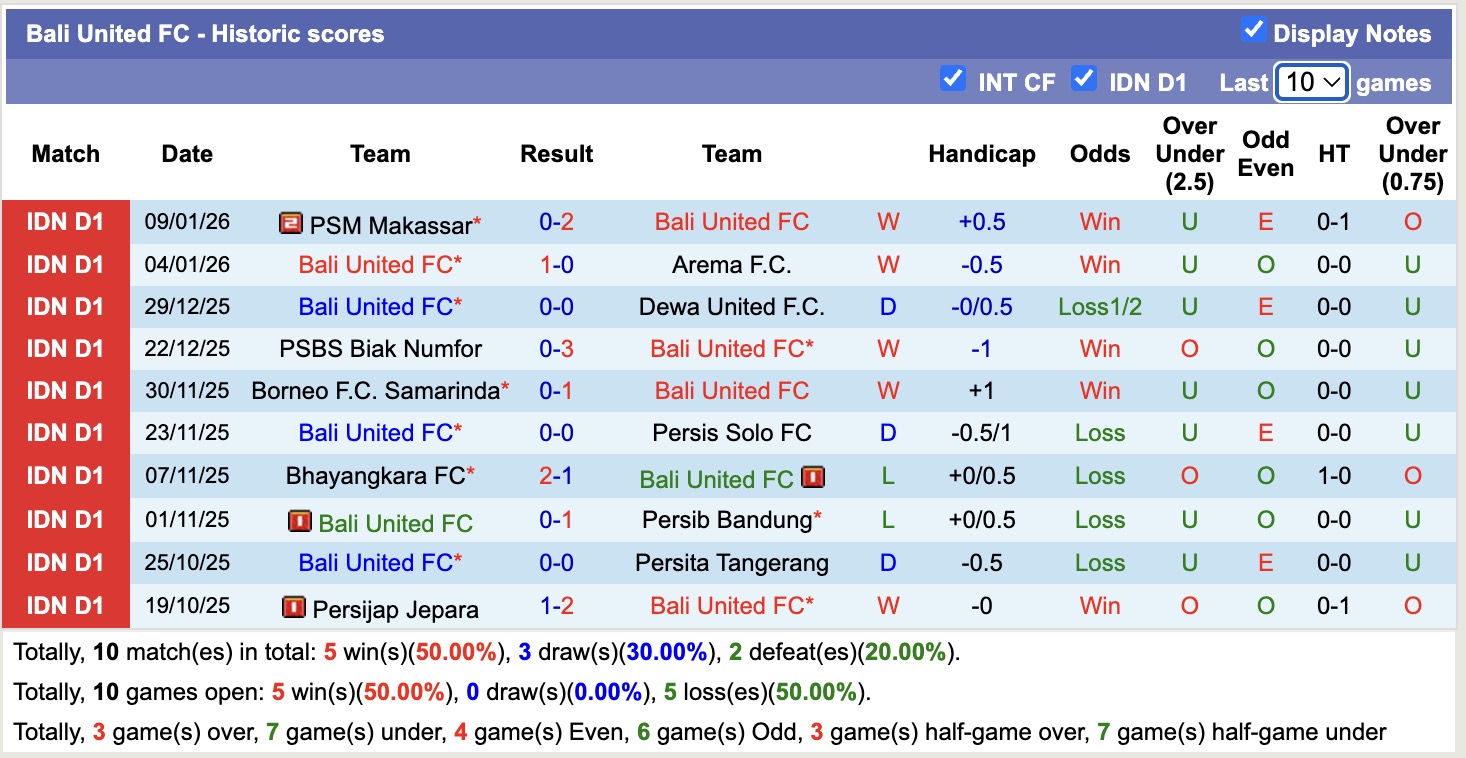Open the last games count dropdown
Screen dimensions: 1466x758
click(x=1312, y=82)
